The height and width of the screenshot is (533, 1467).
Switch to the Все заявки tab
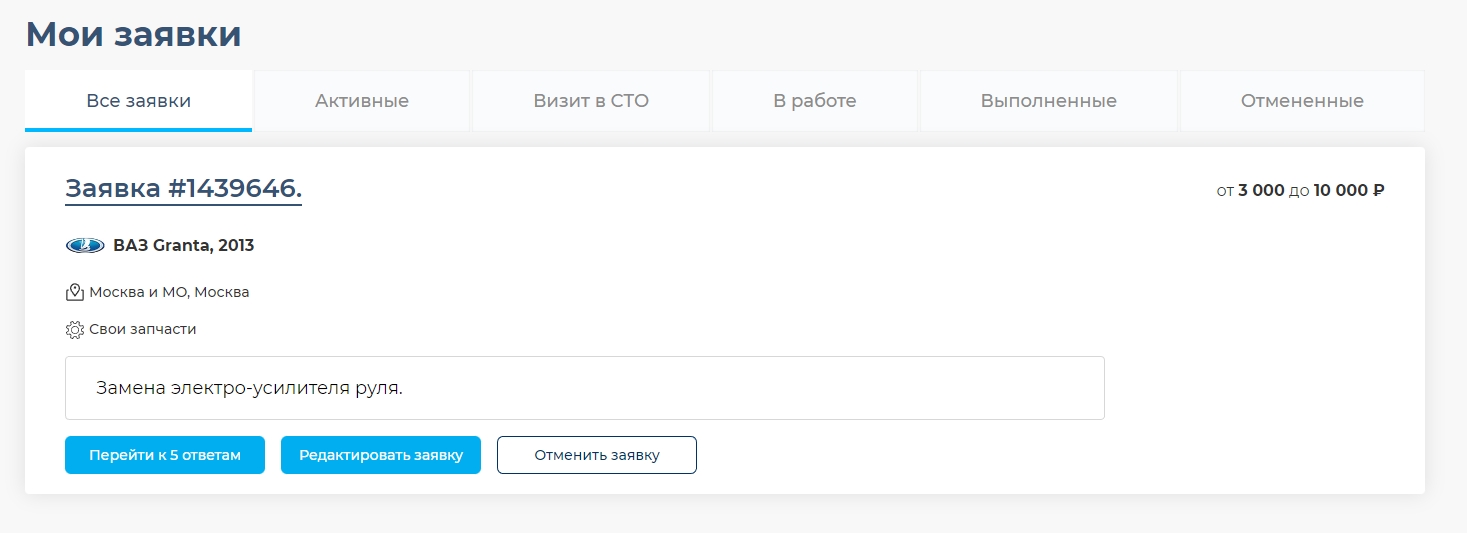[x=139, y=101]
